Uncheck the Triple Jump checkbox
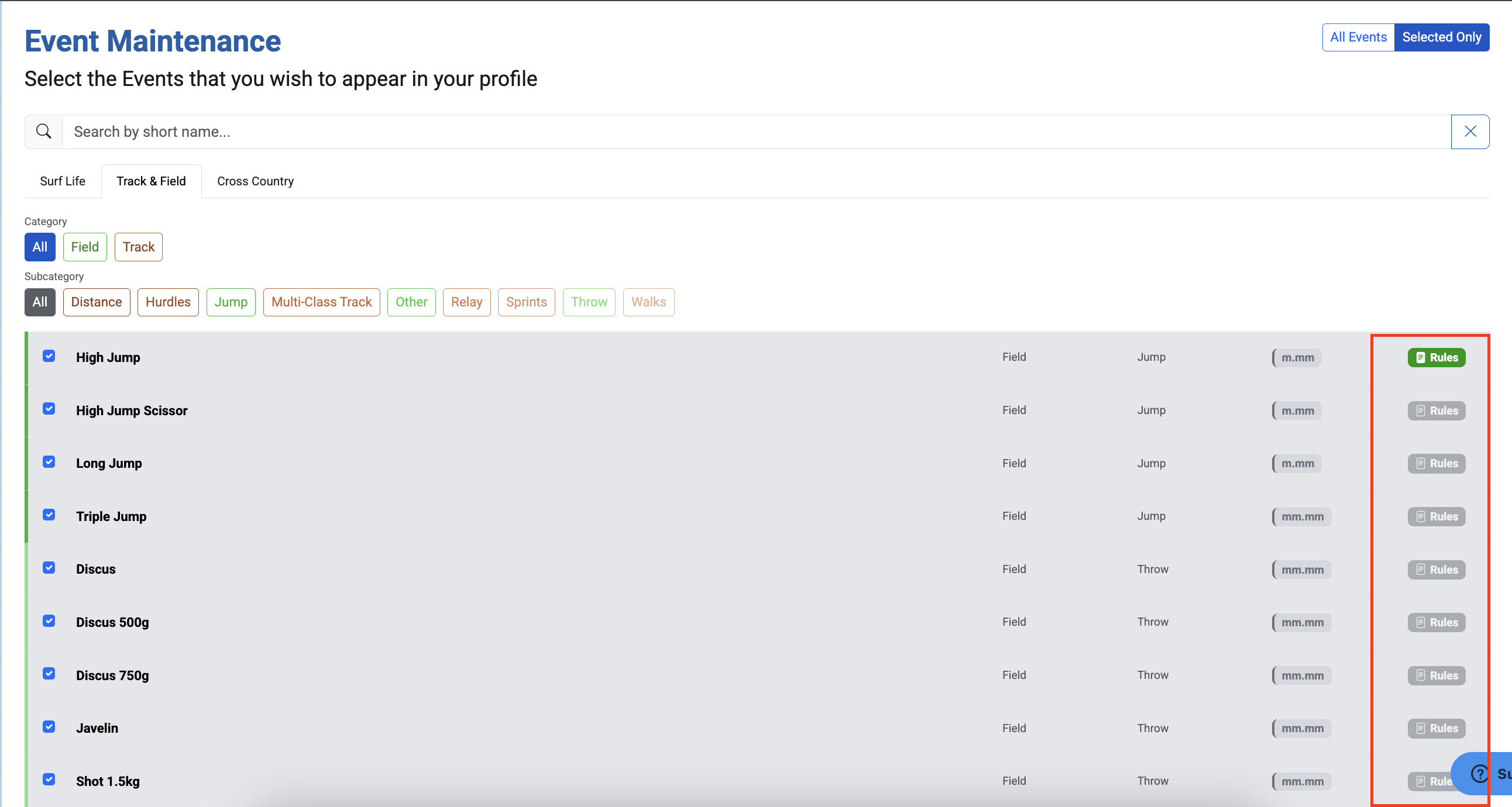This screenshot has width=1512, height=807. pyautogui.click(x=49, y=515)
